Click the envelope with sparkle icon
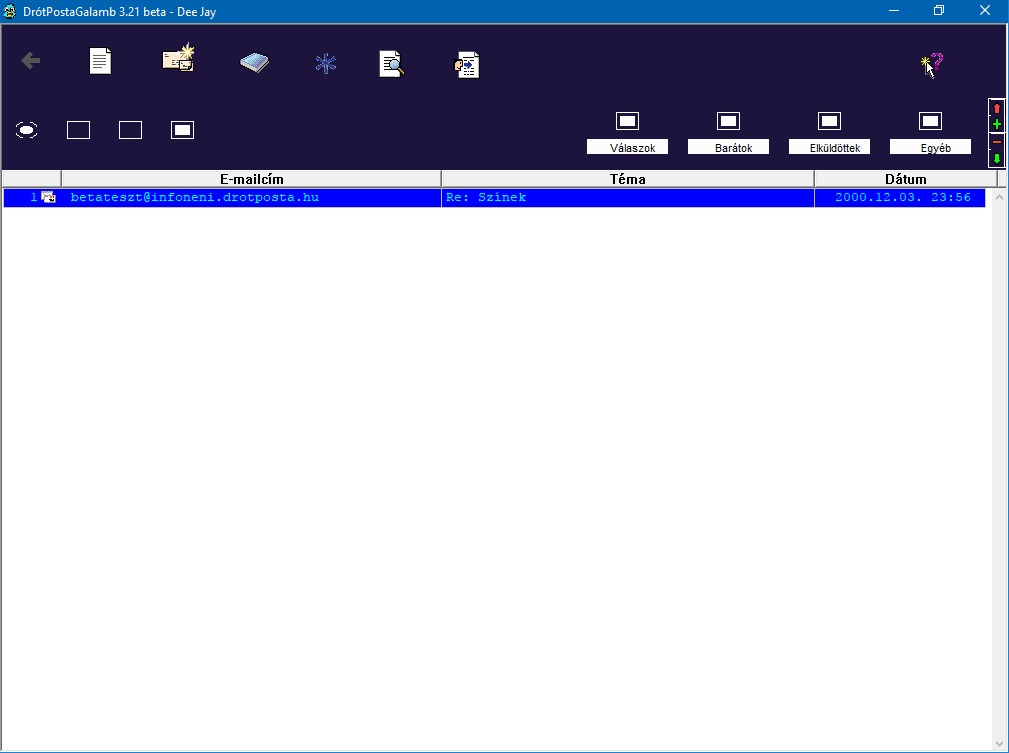Viewport: 1009px width, 753px height. point(178,60)
